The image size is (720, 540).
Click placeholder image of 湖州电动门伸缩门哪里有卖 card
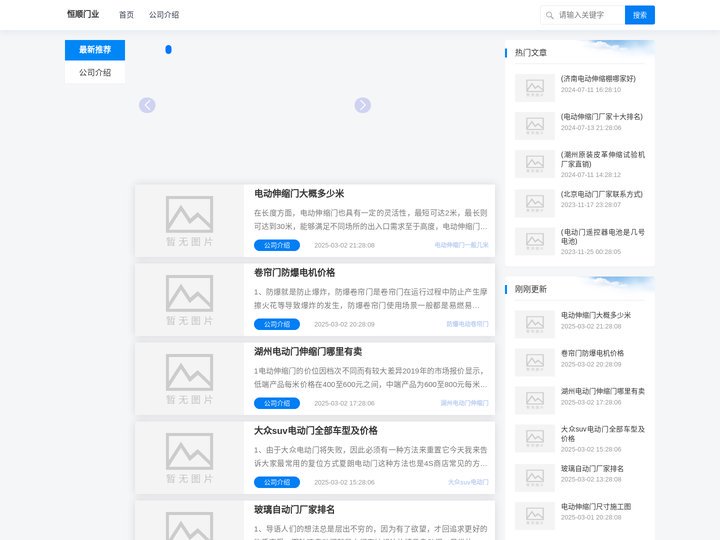pos(189,379)
